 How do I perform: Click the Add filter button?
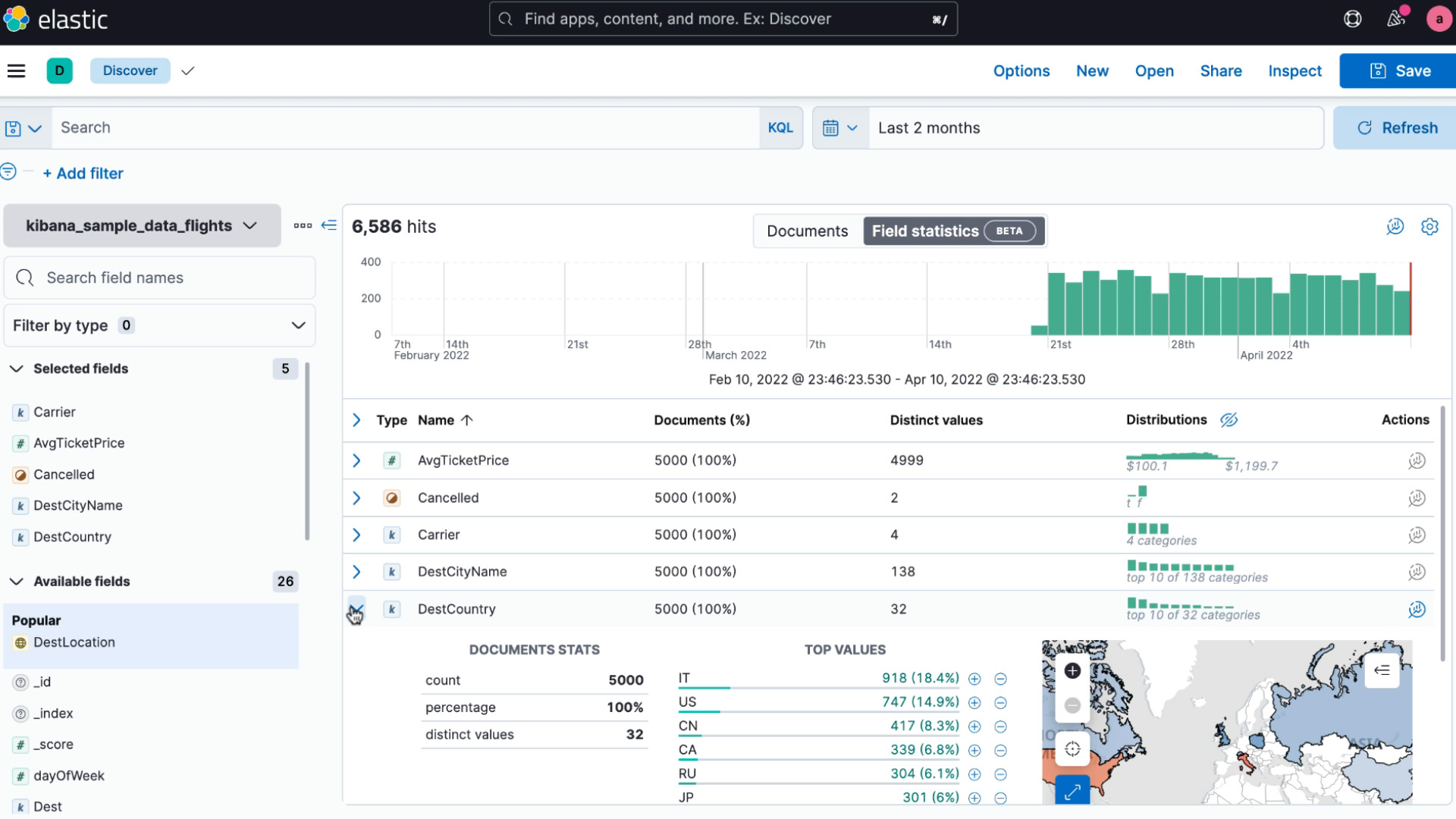pyautogui.click(x=82, y=173)
